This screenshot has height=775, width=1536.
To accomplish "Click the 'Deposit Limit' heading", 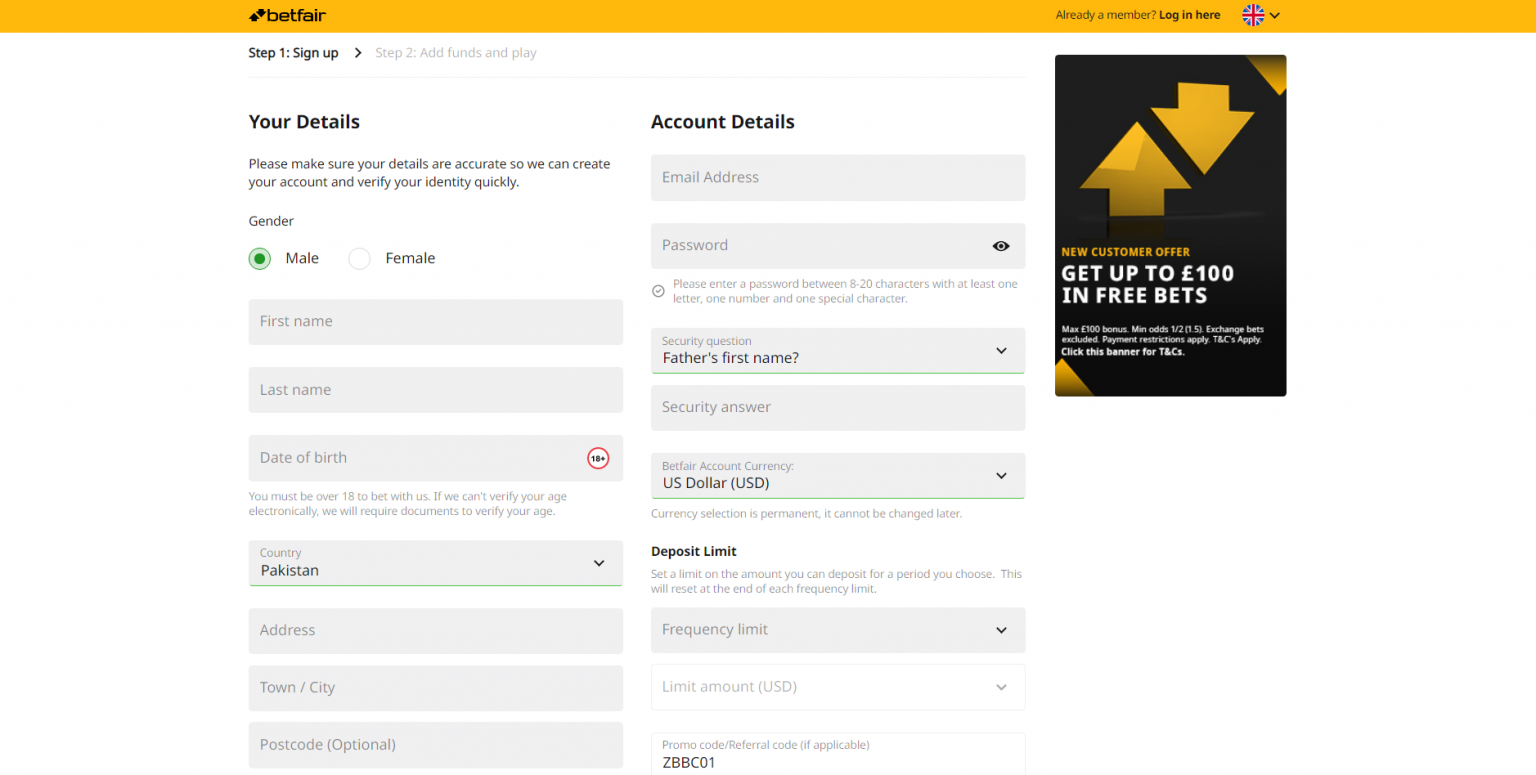I will (693, 552).
